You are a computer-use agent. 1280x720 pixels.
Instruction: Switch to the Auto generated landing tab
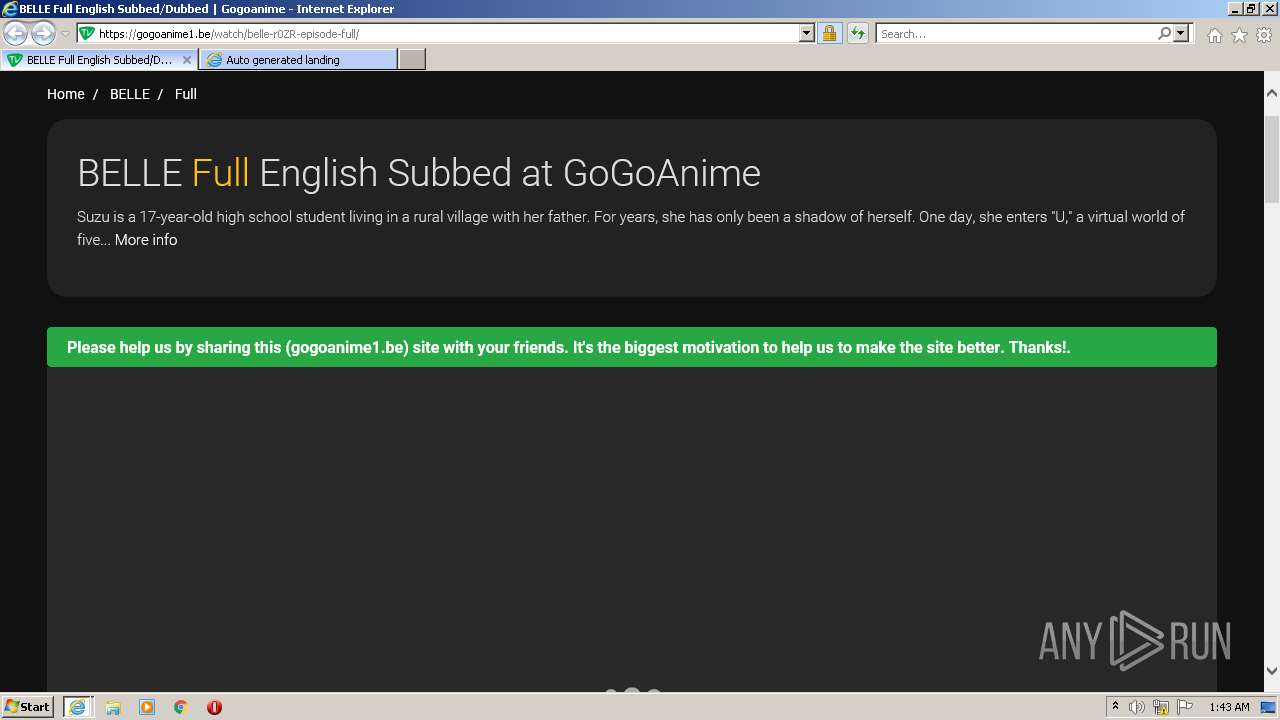pyautogui.click(x=298, y=60)
